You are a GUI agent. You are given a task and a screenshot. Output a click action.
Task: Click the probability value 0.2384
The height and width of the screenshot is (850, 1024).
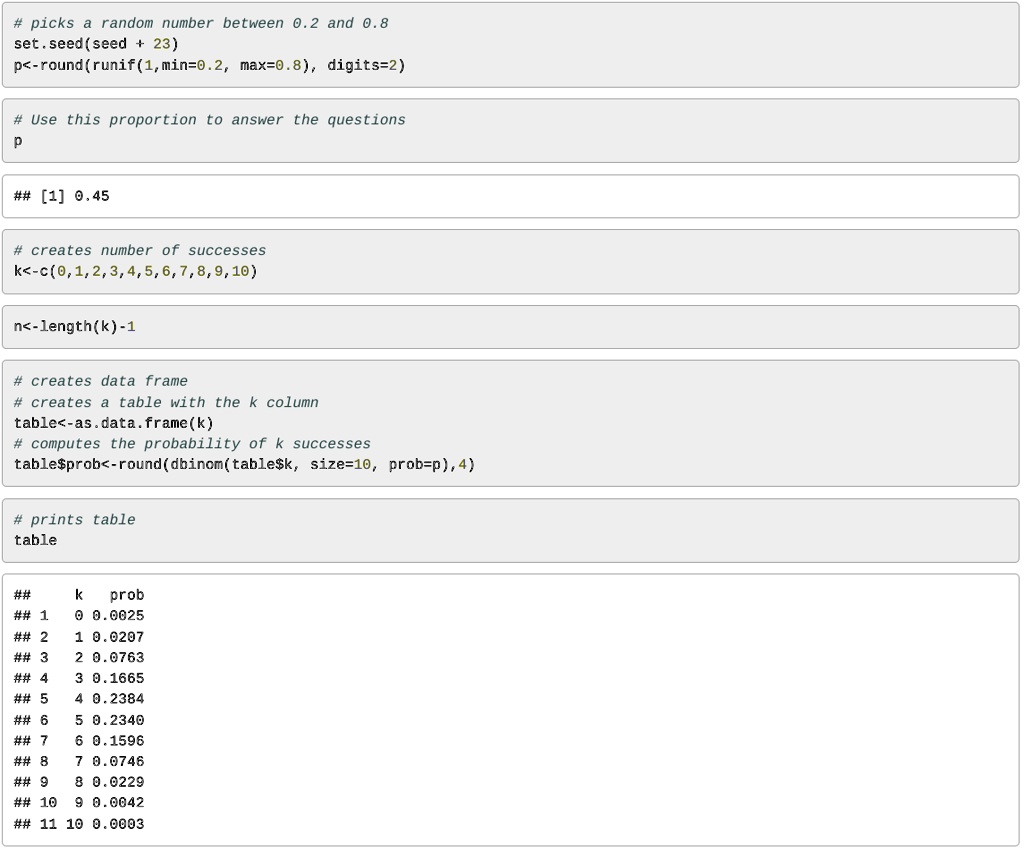point(118,699)
